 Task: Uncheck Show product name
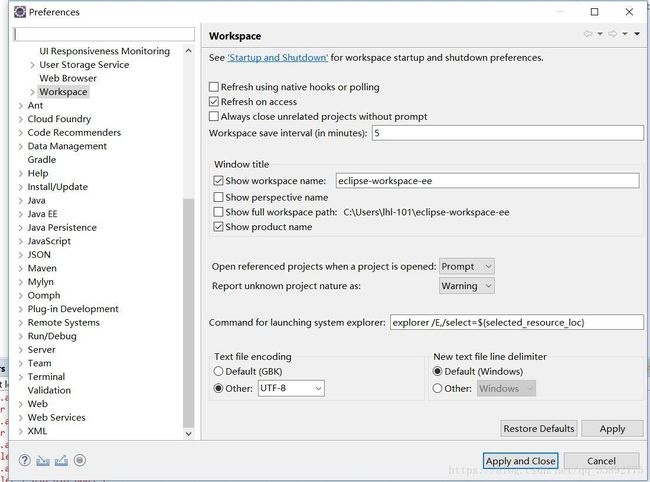coord(218,227)
